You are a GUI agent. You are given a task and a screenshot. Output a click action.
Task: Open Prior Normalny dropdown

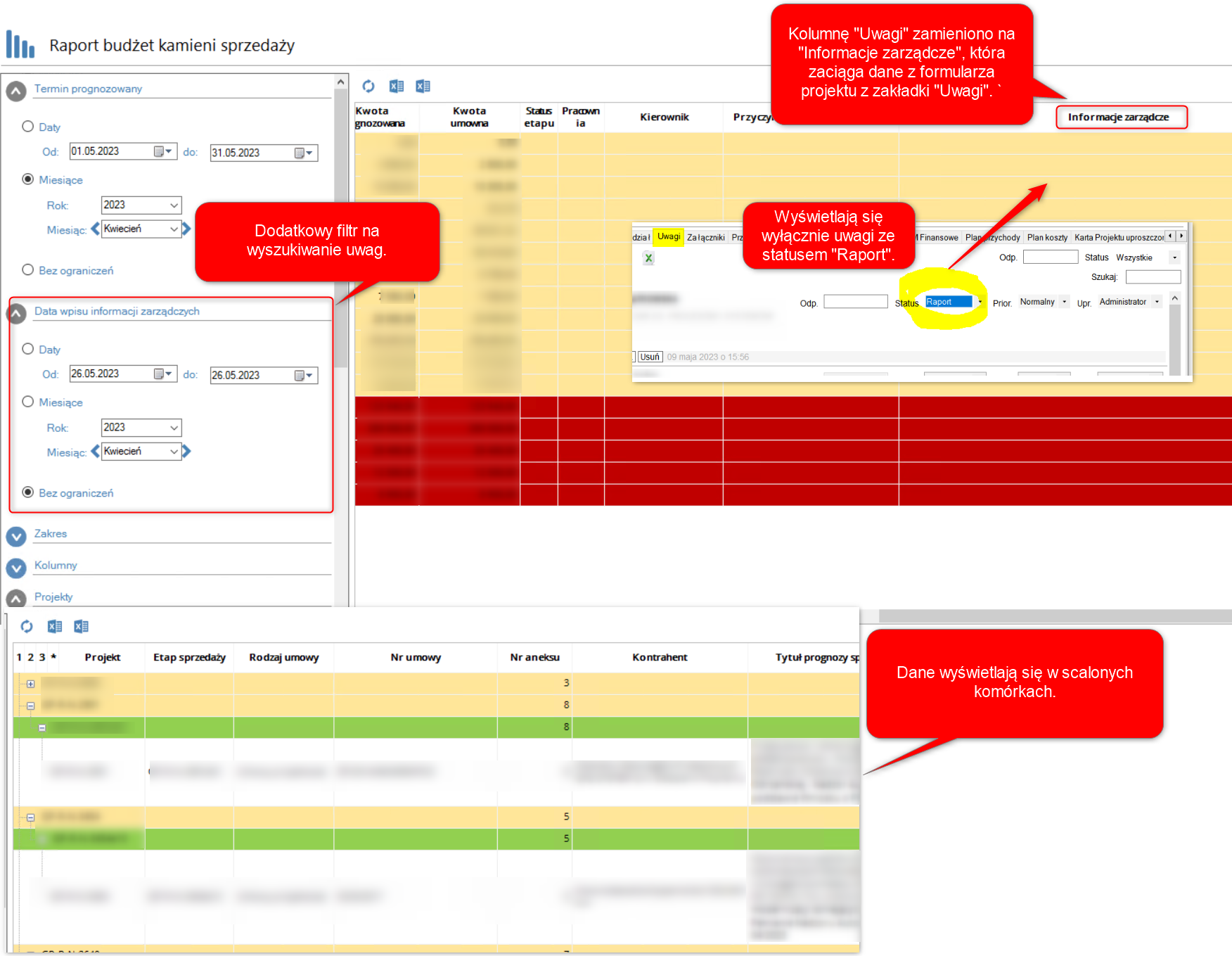pyautogui.click(x=1065, y=302)
